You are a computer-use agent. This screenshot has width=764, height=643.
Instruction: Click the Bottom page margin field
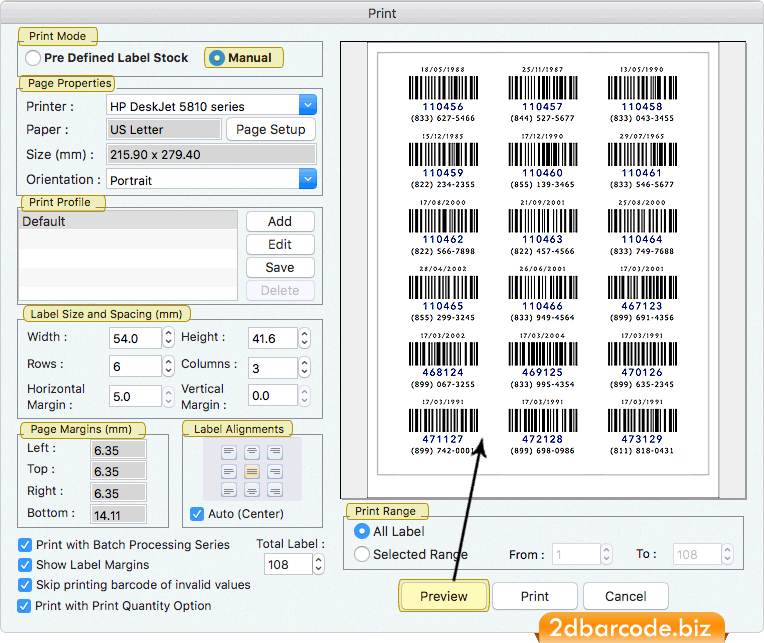tap(118, 514)
